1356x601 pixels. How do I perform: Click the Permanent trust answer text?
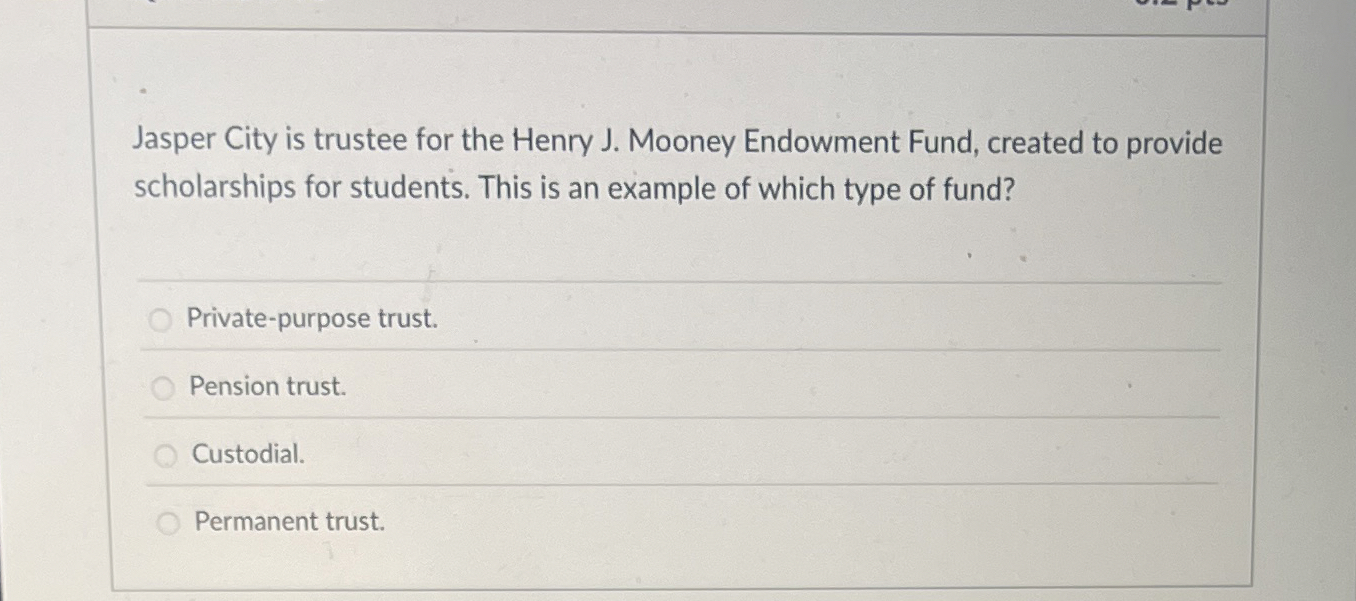(288, 521)
